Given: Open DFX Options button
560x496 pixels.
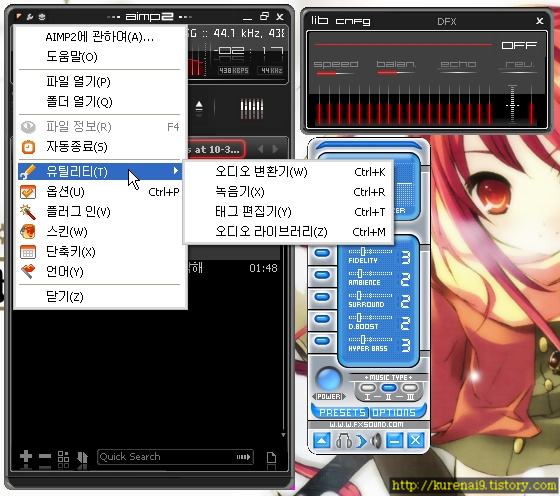Looking at the screenshot, I should (394, 412).
